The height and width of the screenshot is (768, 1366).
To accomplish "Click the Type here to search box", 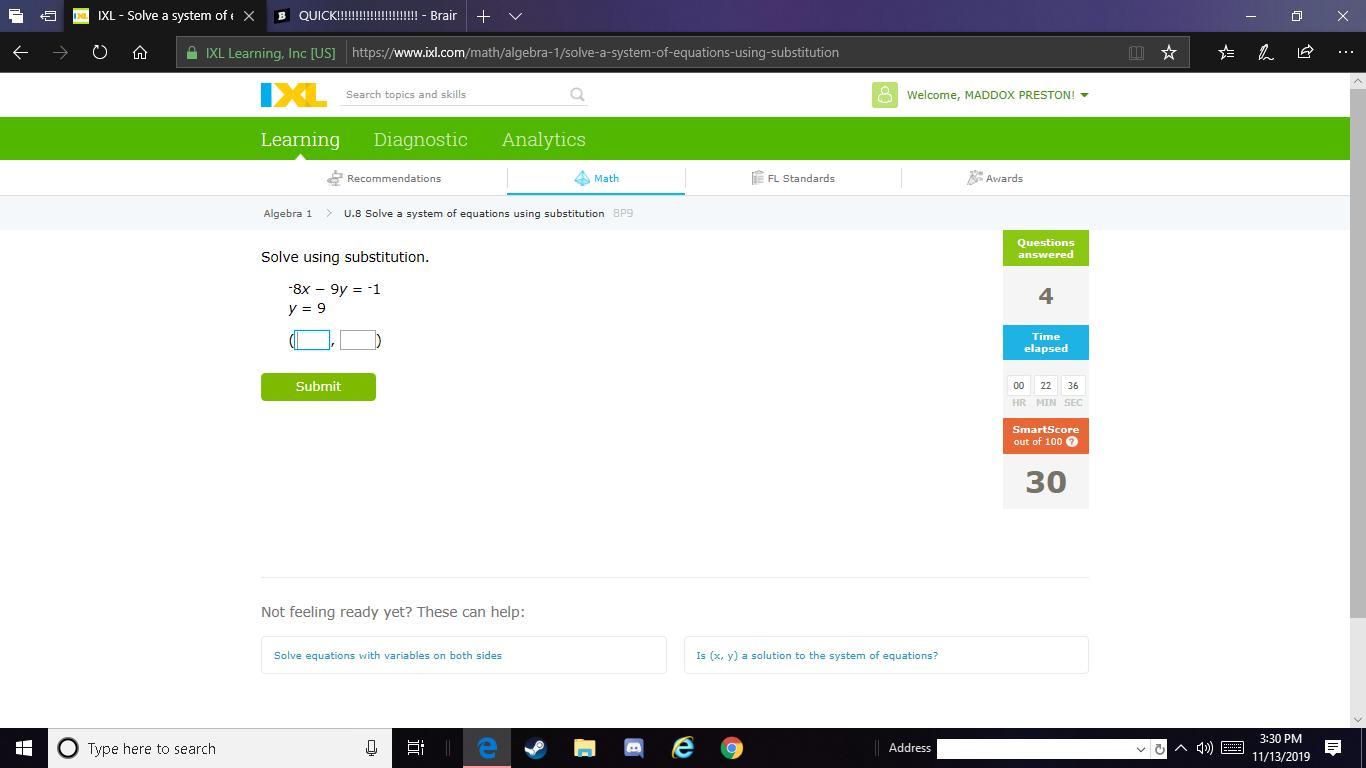I will click(x=220, y=748).
